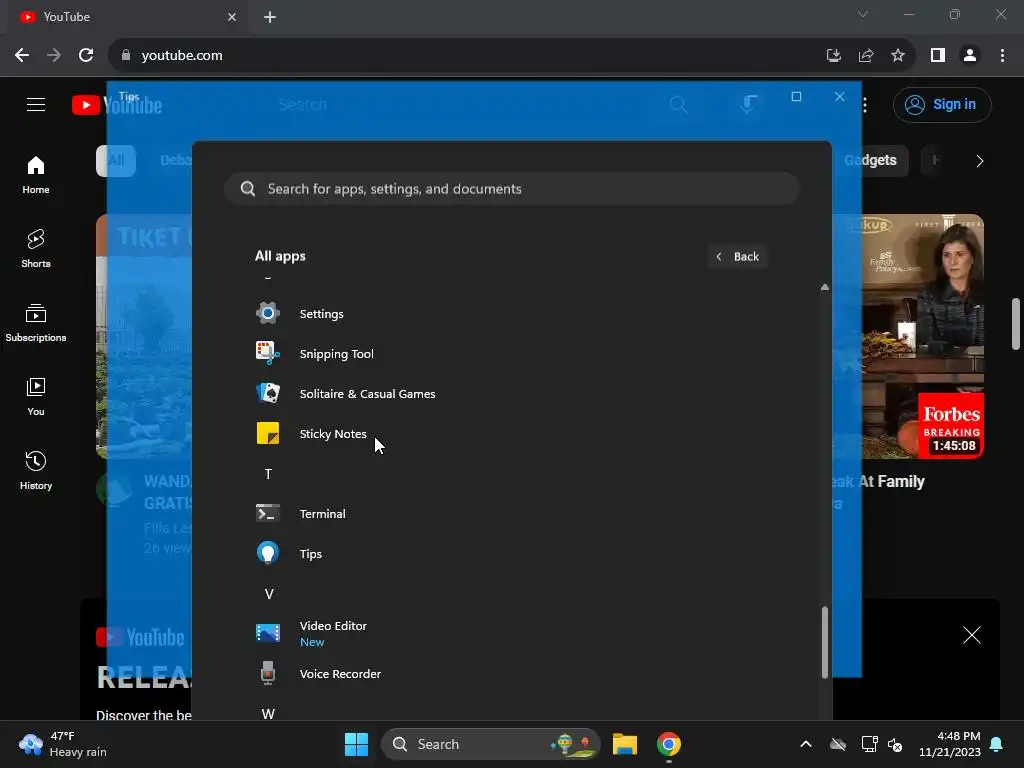The height and width of the screenshot is (768, 1024).
Task: Maximize the Tips window
Action: [x=796, y=97]
